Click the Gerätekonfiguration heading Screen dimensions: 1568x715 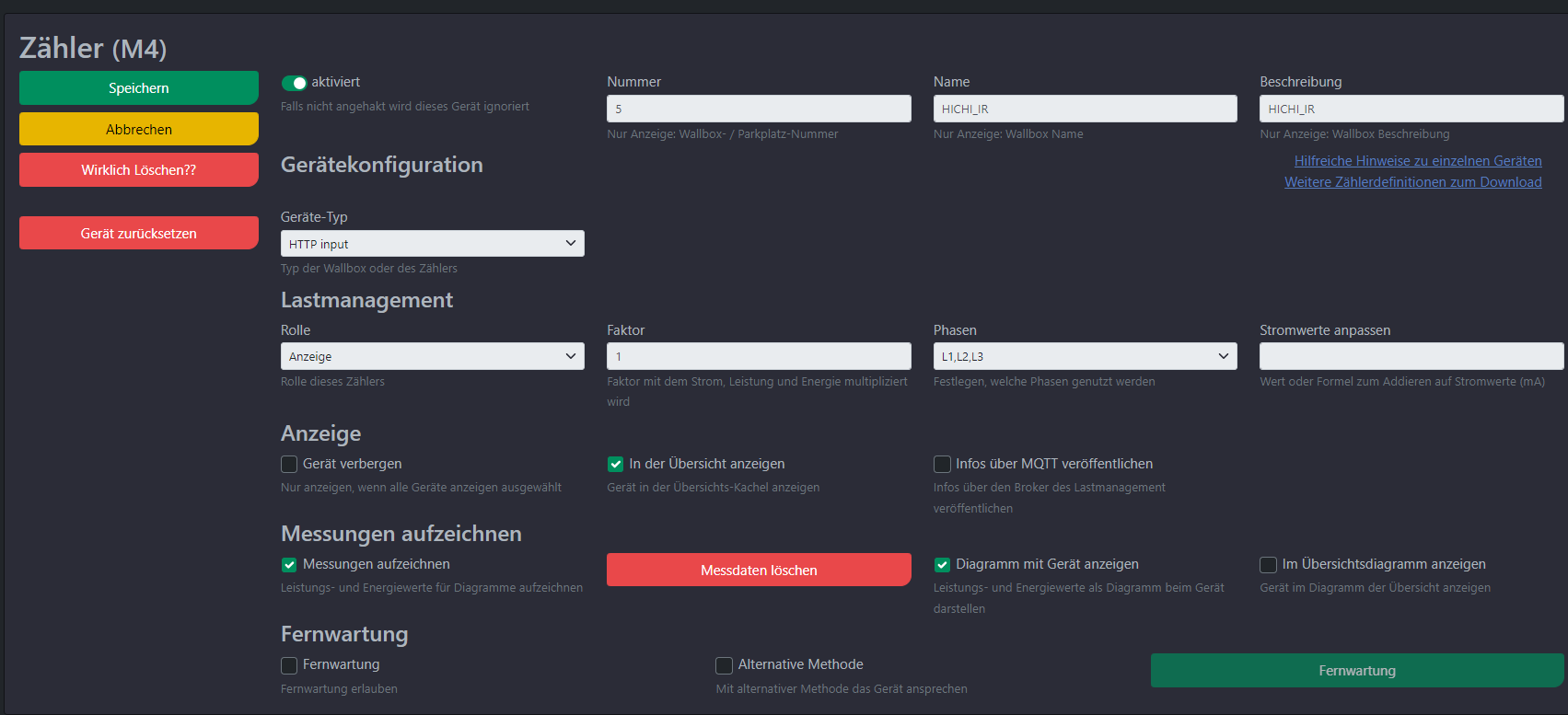point(382,165)
